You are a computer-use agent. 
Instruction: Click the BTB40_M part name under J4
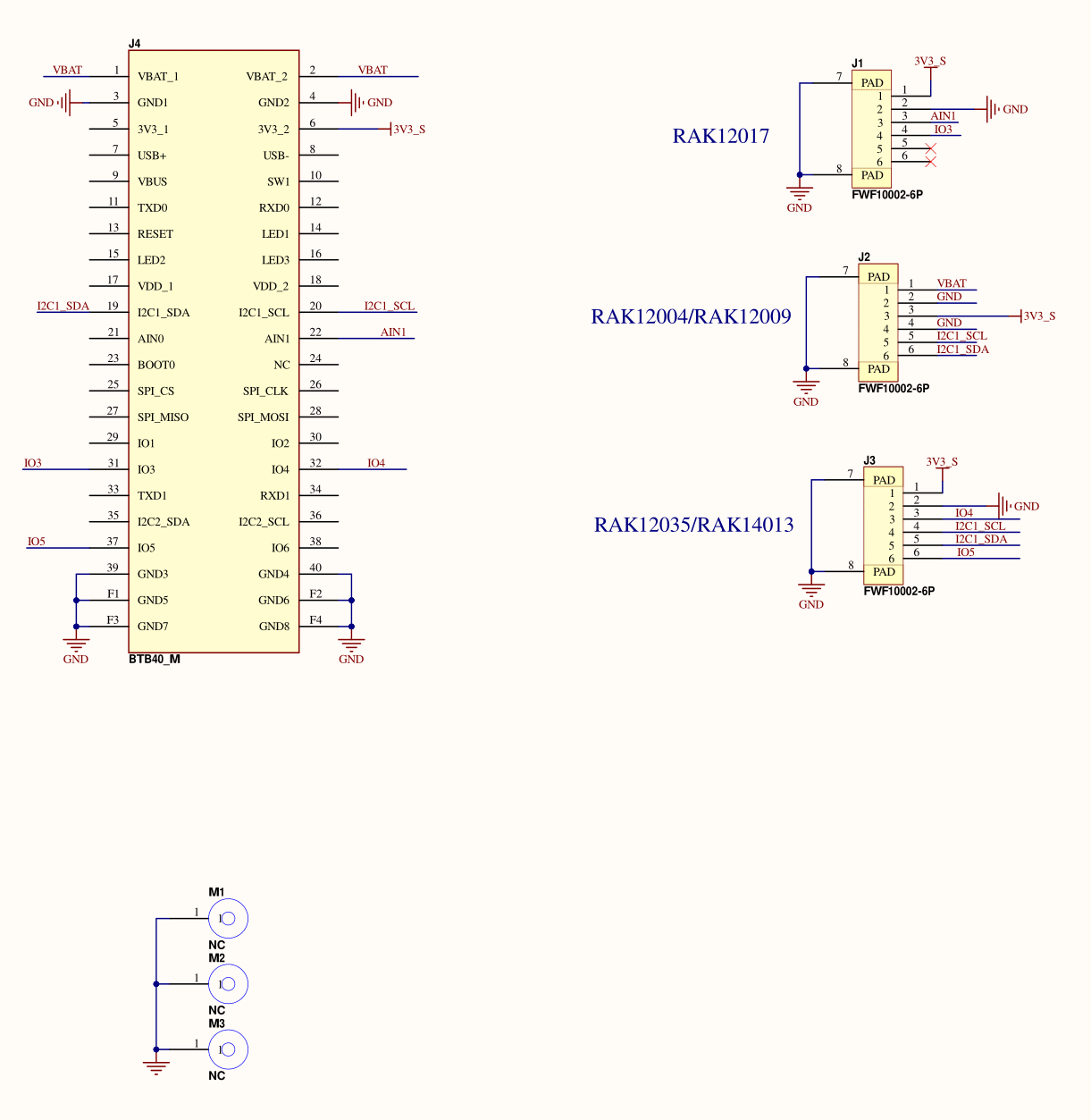tap(155, 660)
